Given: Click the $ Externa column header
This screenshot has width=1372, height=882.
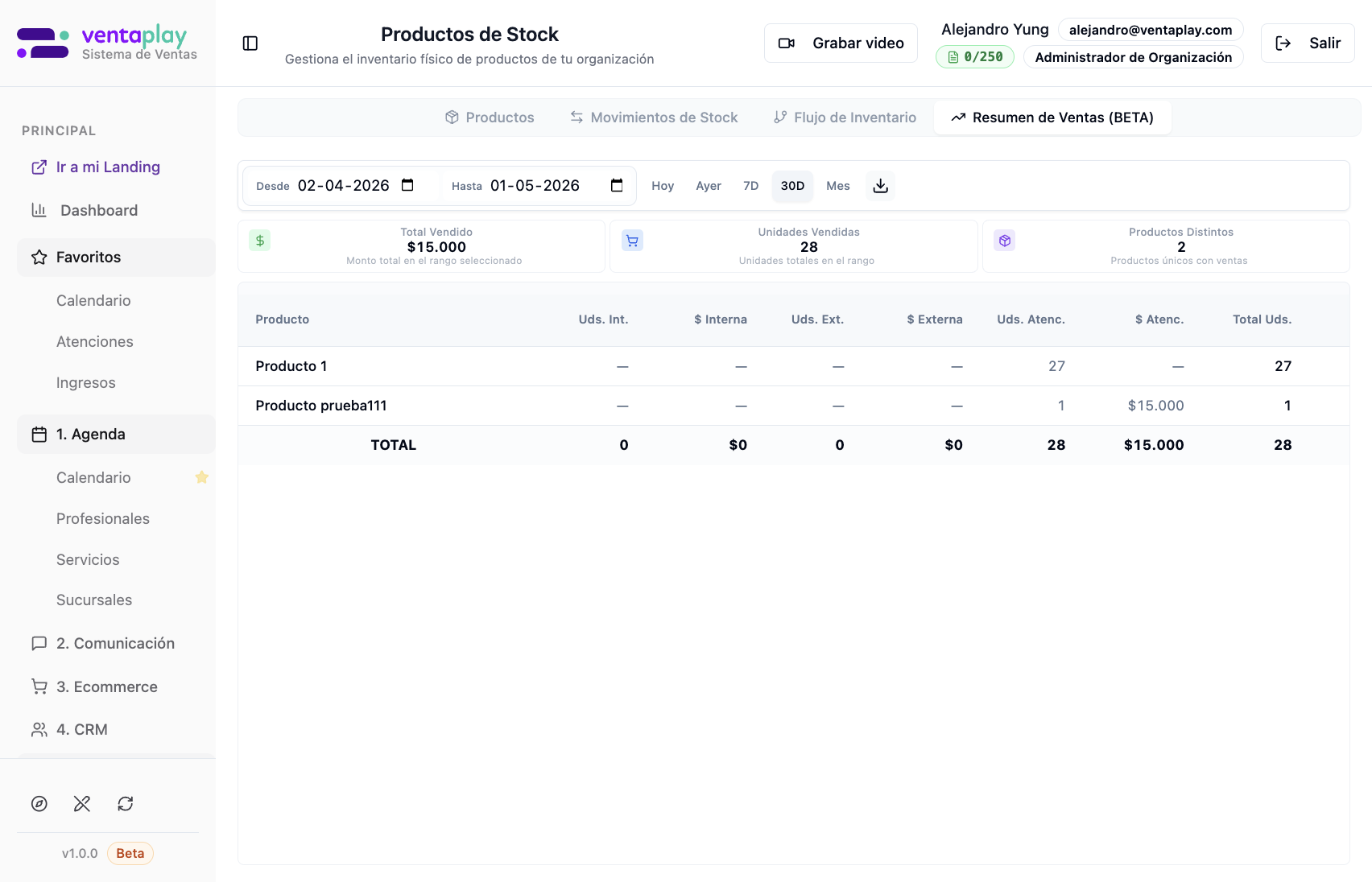Looking at the screenshot, I should (935, 319).
